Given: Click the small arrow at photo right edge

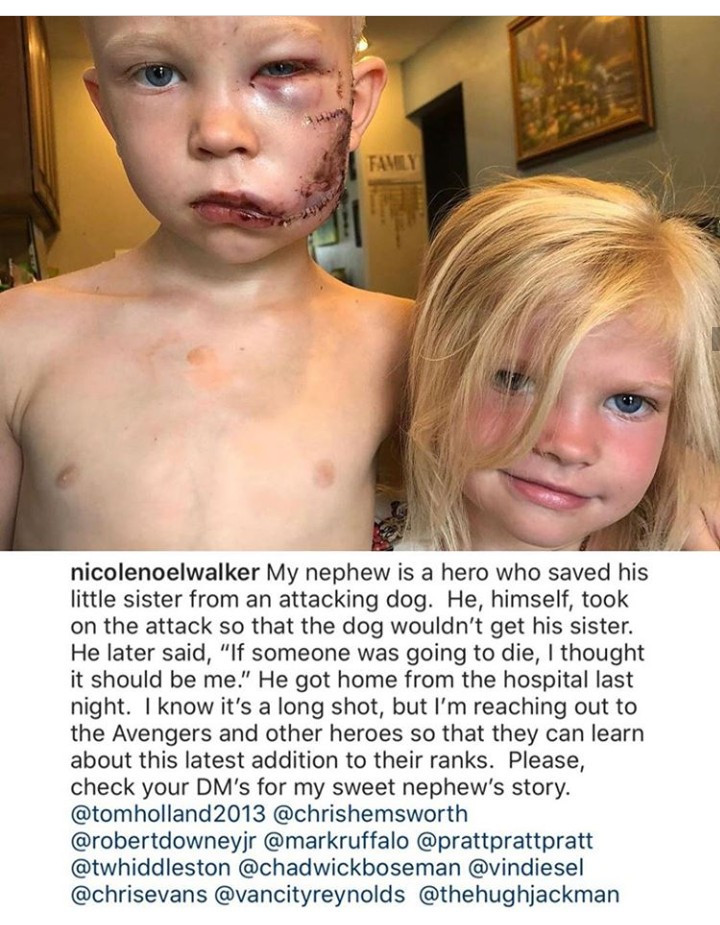Looking at the screenshot, I should 716,336.
